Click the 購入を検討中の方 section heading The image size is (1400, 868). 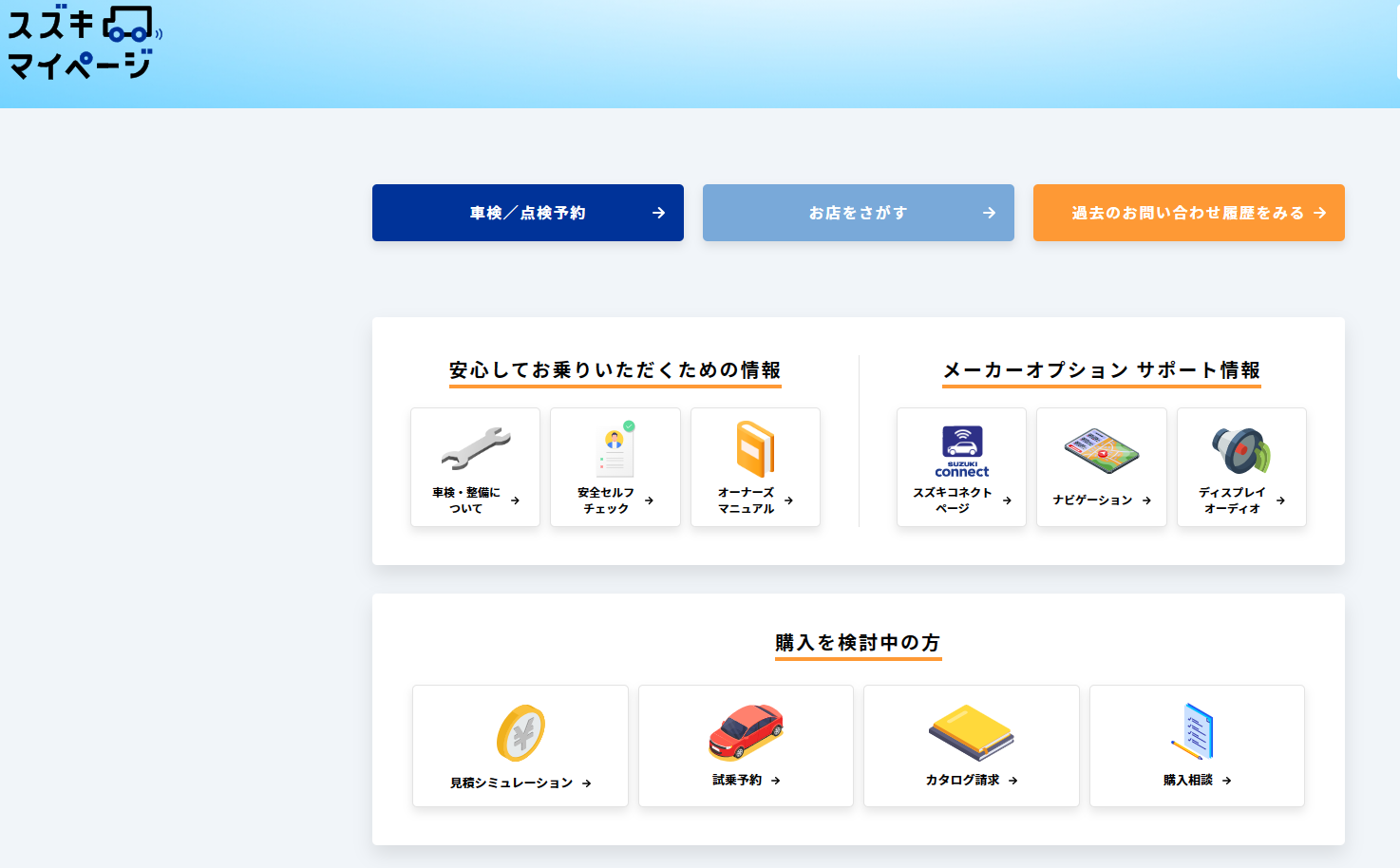click(x=858, y=643)
